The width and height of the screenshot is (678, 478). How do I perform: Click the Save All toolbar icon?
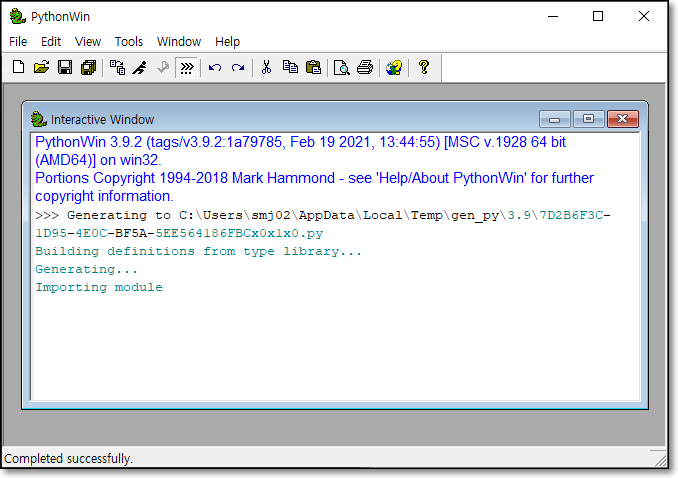click(89, 67)
